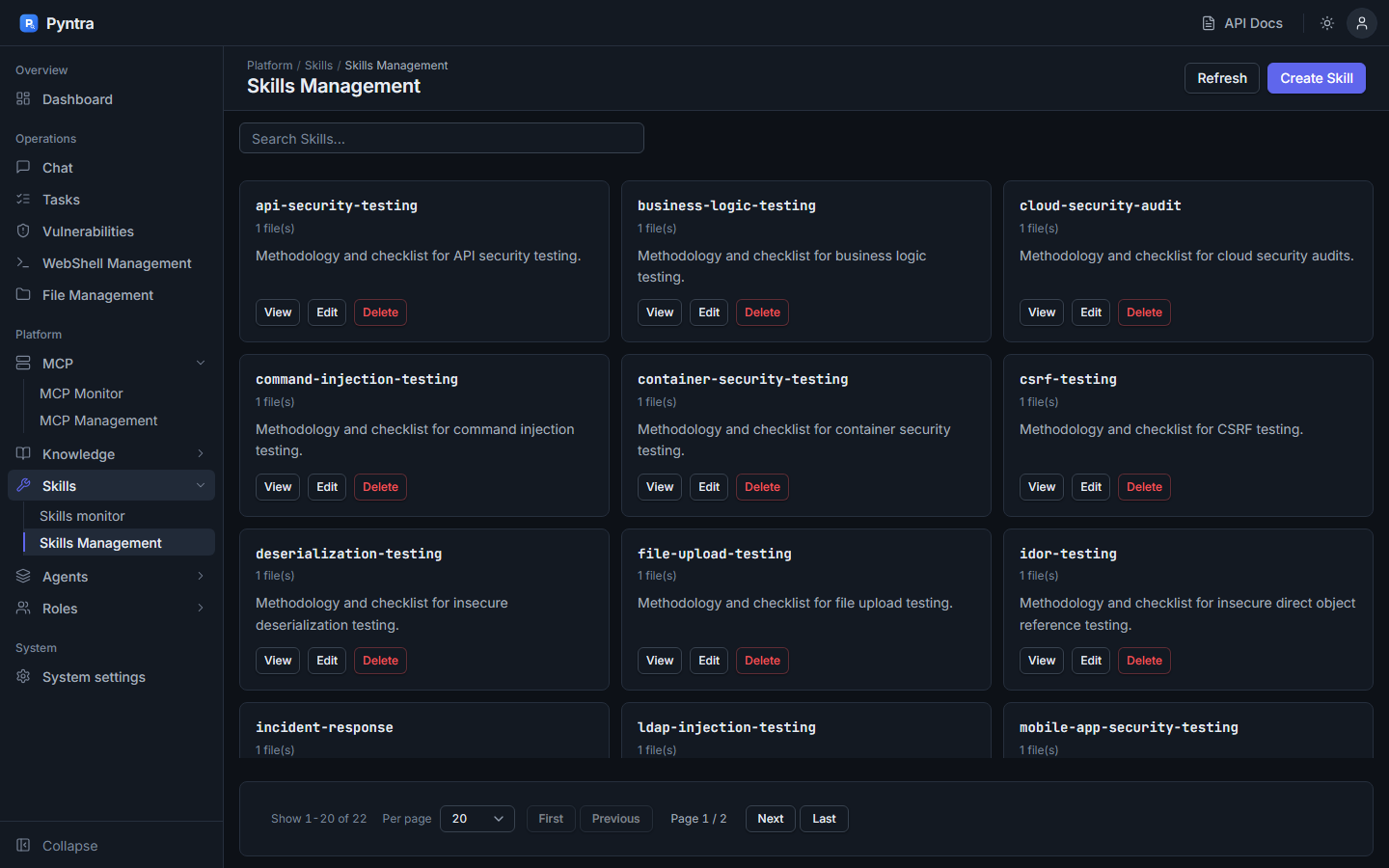
Task: Edit the file-upload-testing skill
Action: click(709, 661)
